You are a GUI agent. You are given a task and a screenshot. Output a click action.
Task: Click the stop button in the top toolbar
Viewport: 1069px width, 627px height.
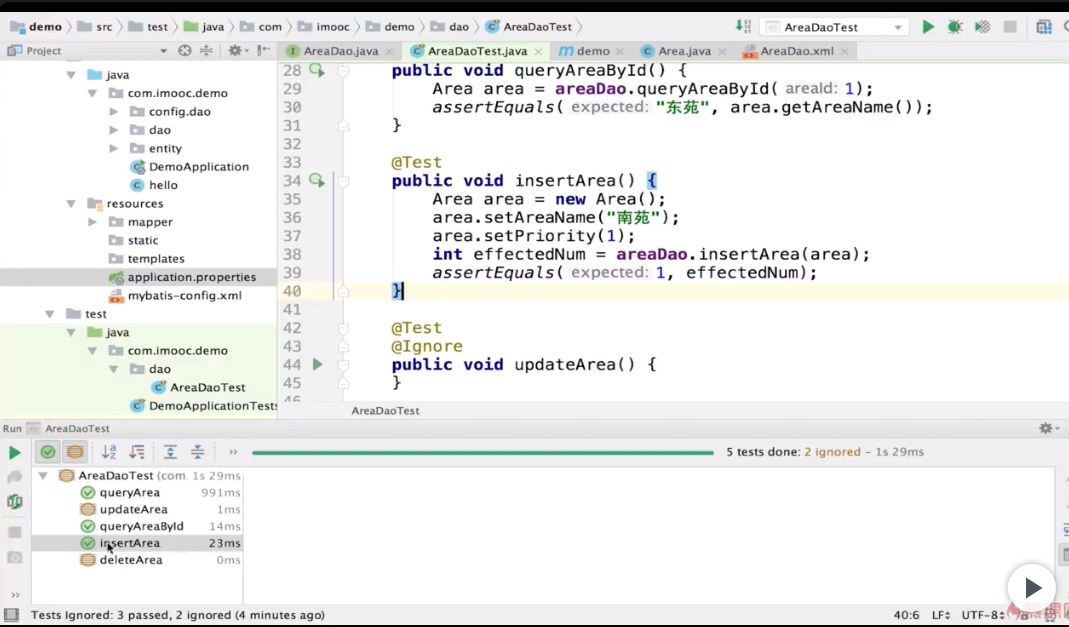tap(1010, 27)
